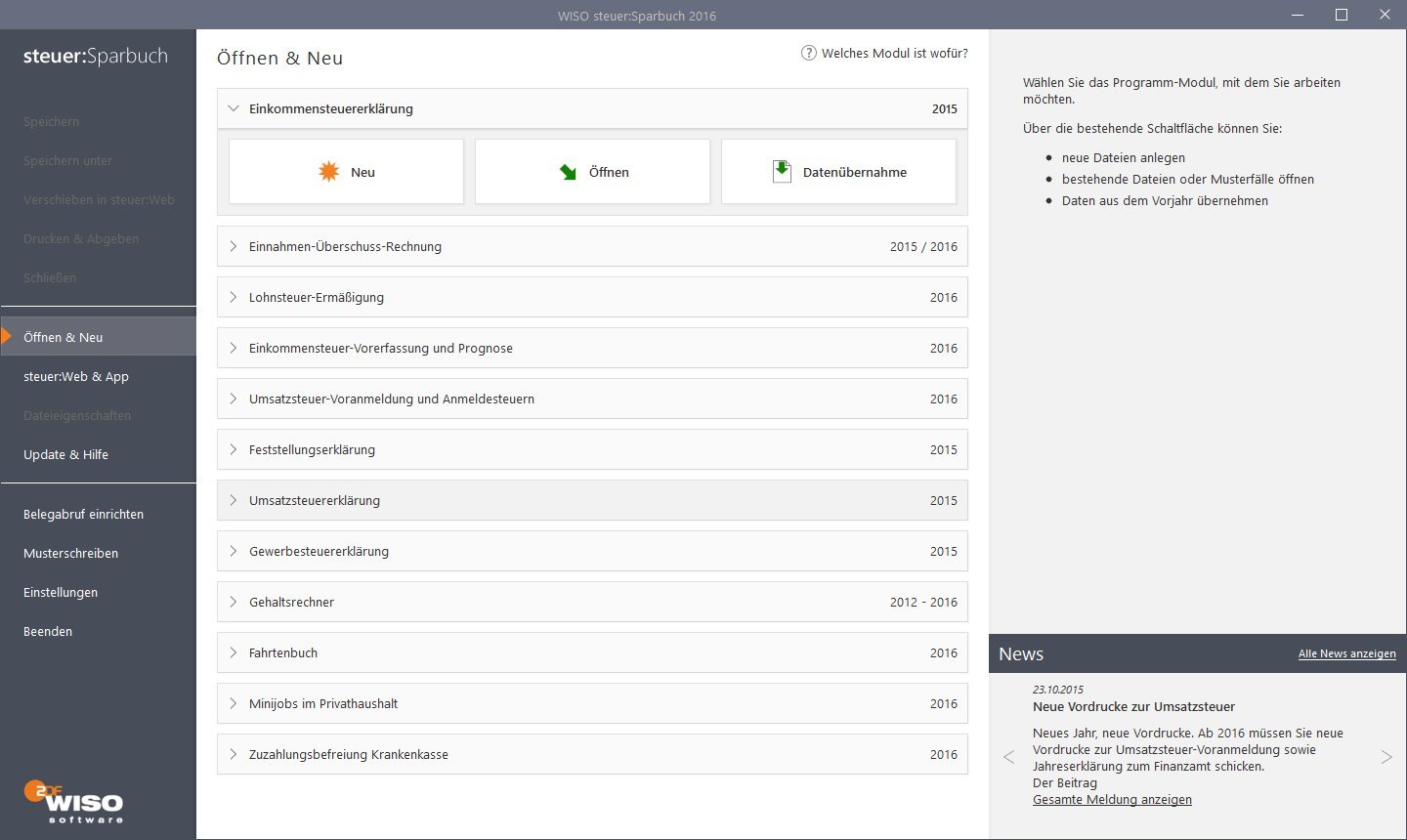Show next news item with right arrow
This screenshot has height=840, width=1407.
point(1386,757)
